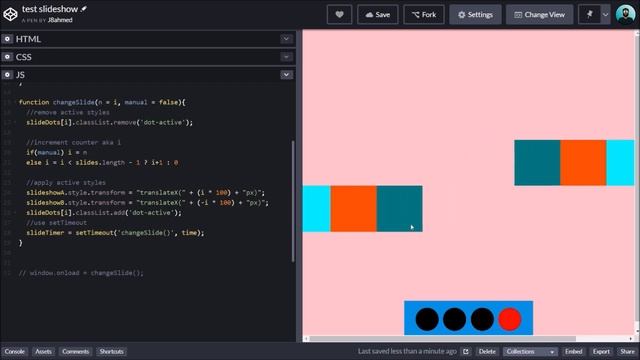Save the pen

click(378, 15)
